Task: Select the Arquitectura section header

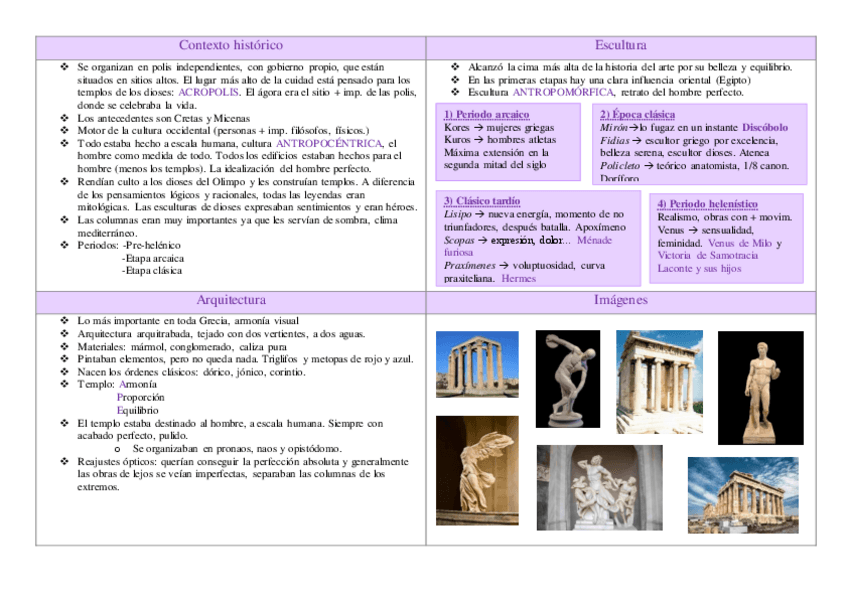Action: tap(231, 299)
